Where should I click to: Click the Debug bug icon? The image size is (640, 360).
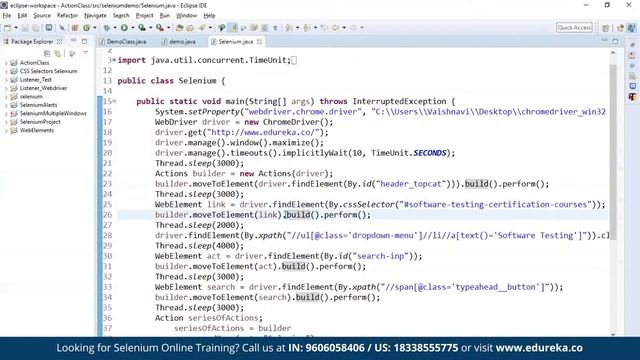coord(107,28)
